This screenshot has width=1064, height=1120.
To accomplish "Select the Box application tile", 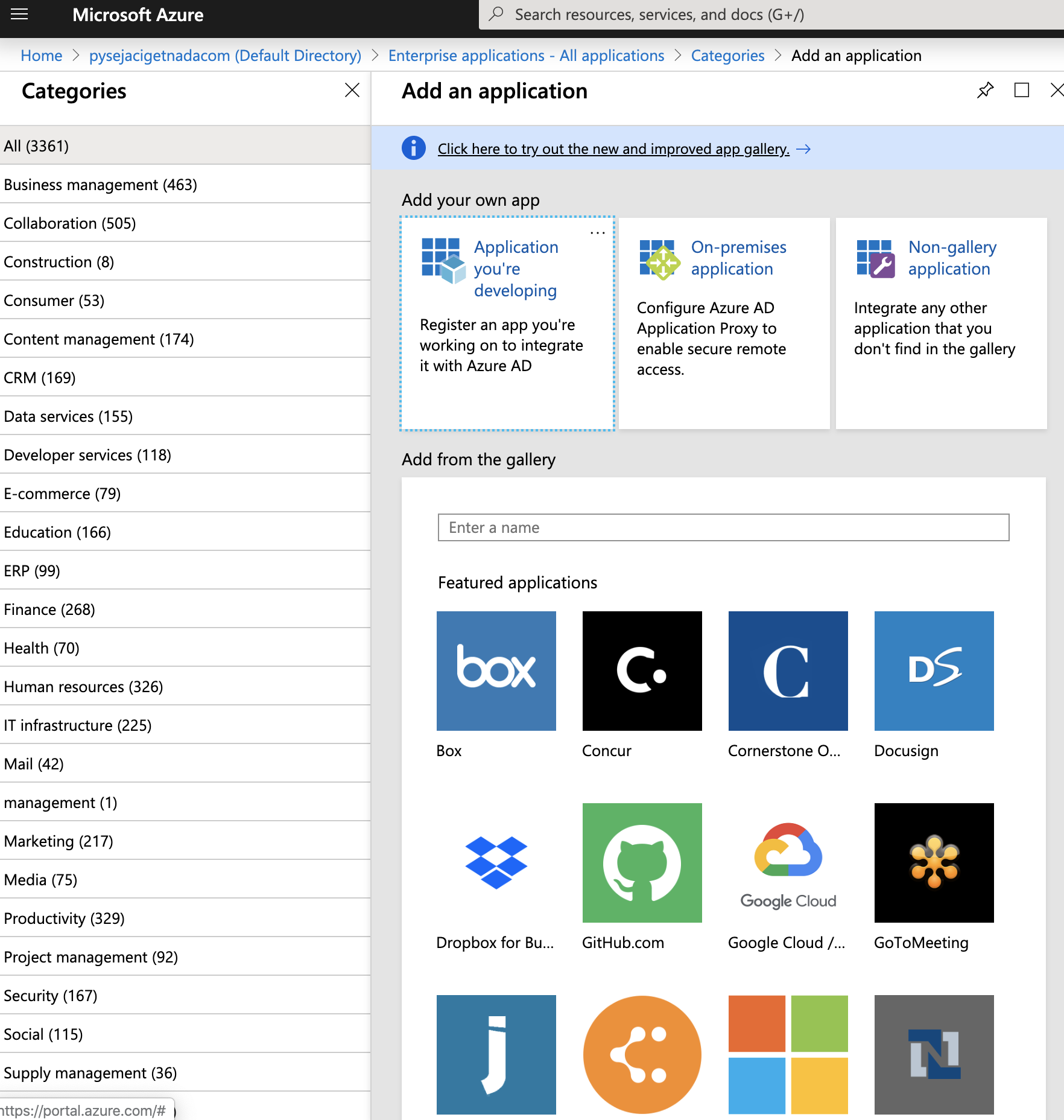I will tap(496, 671).
